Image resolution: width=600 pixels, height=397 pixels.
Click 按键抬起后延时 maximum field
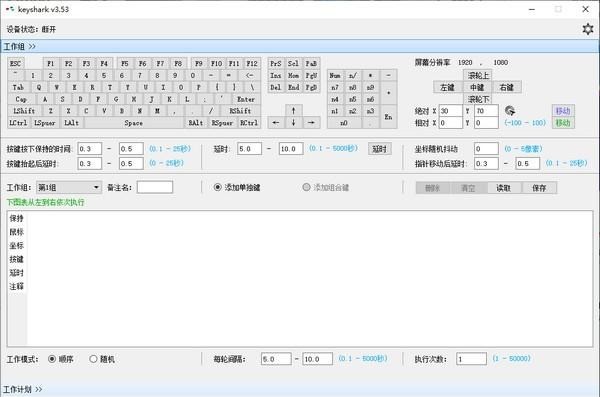131,163
